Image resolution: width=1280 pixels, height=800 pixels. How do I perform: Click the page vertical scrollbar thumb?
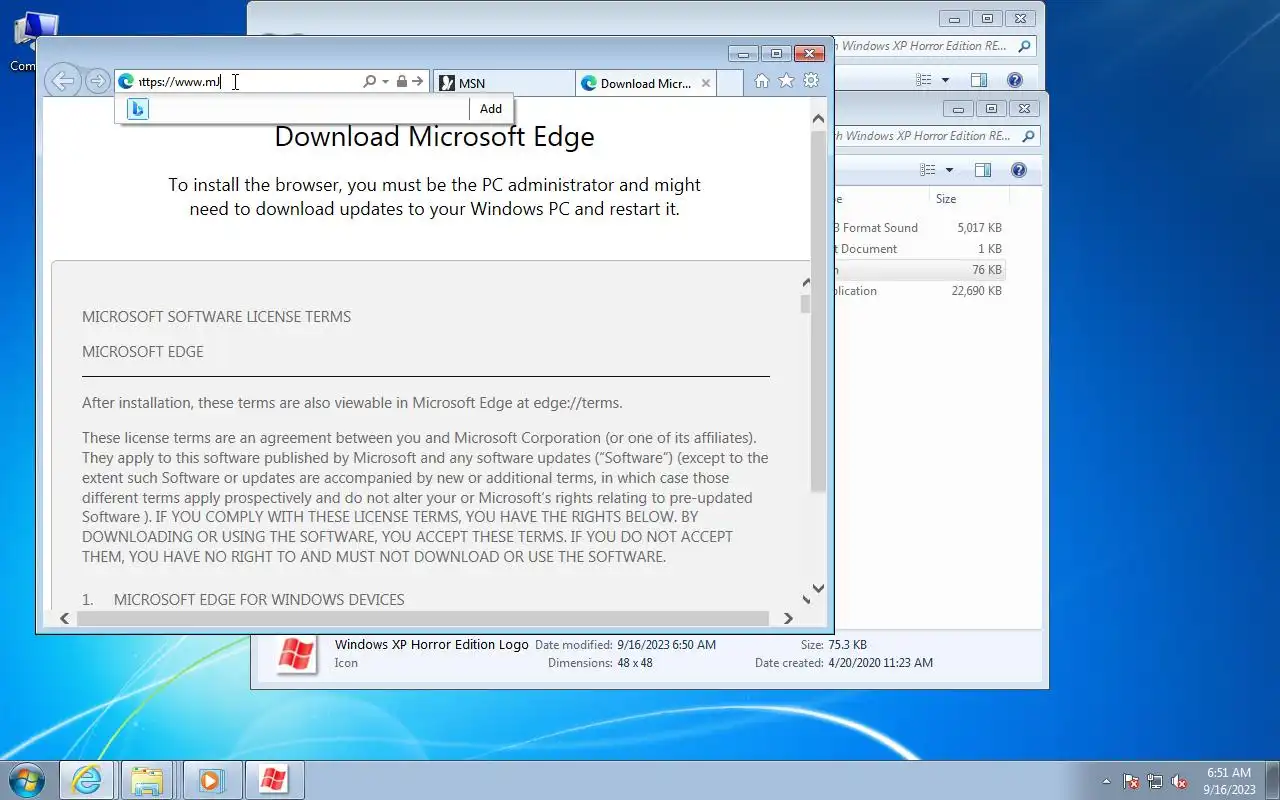click(x=818, y=310)
